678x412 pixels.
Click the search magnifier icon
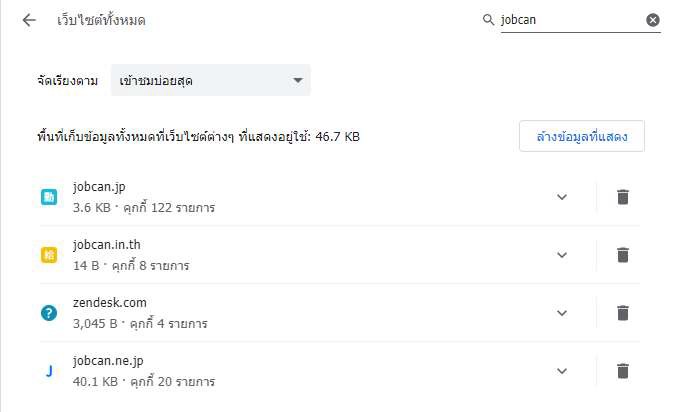[488, 20]
